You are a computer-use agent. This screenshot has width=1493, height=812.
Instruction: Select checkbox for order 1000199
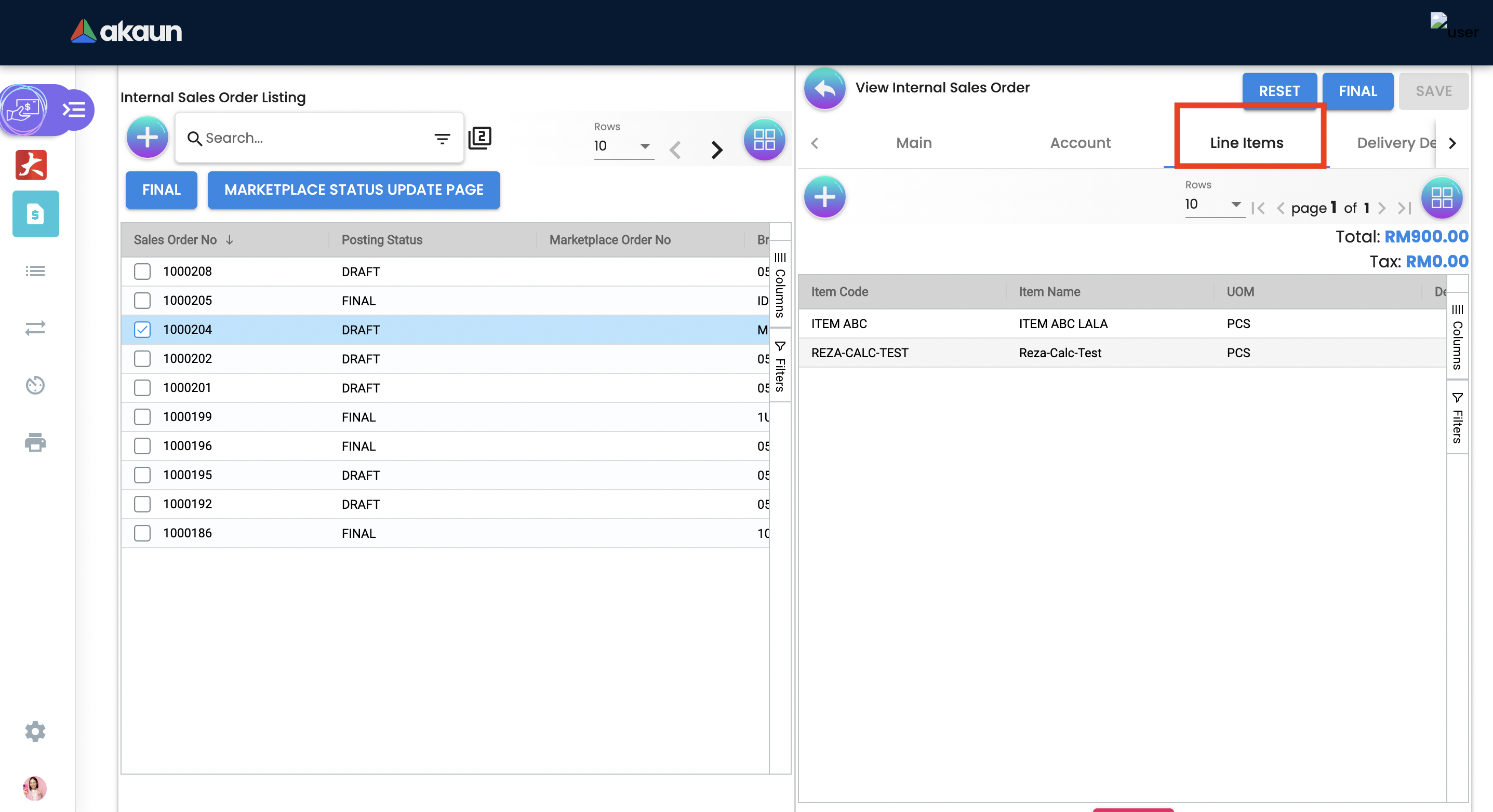click(x=142, y=417)
